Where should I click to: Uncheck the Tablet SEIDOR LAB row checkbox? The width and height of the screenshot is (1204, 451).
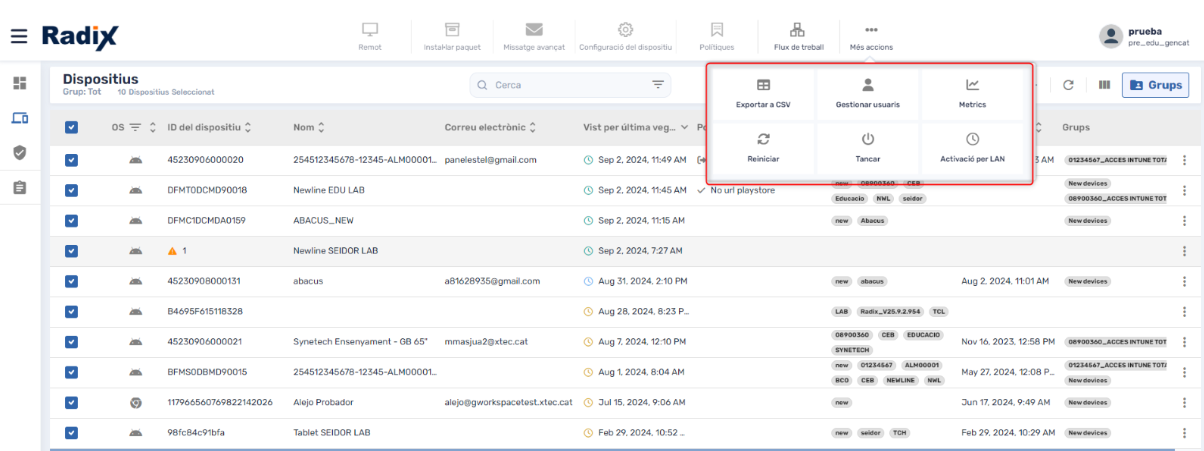[x=71, y=433]
